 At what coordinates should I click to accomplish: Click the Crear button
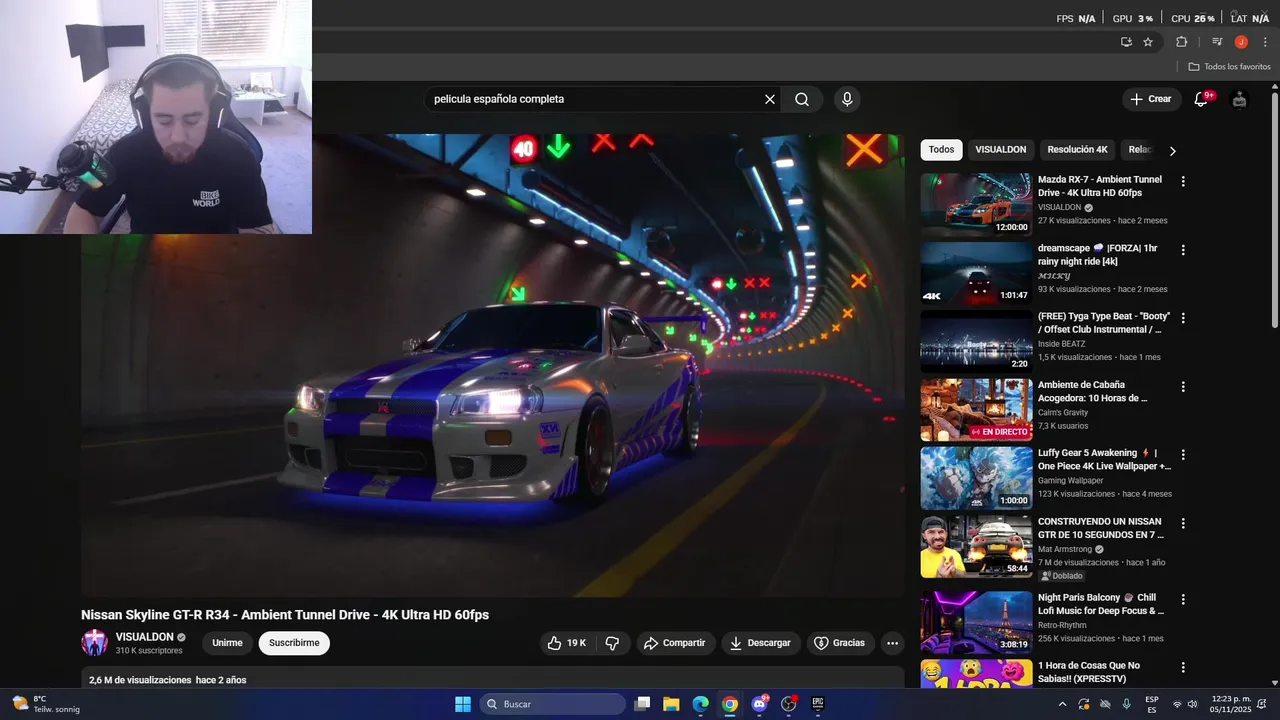click(1150, 99)
